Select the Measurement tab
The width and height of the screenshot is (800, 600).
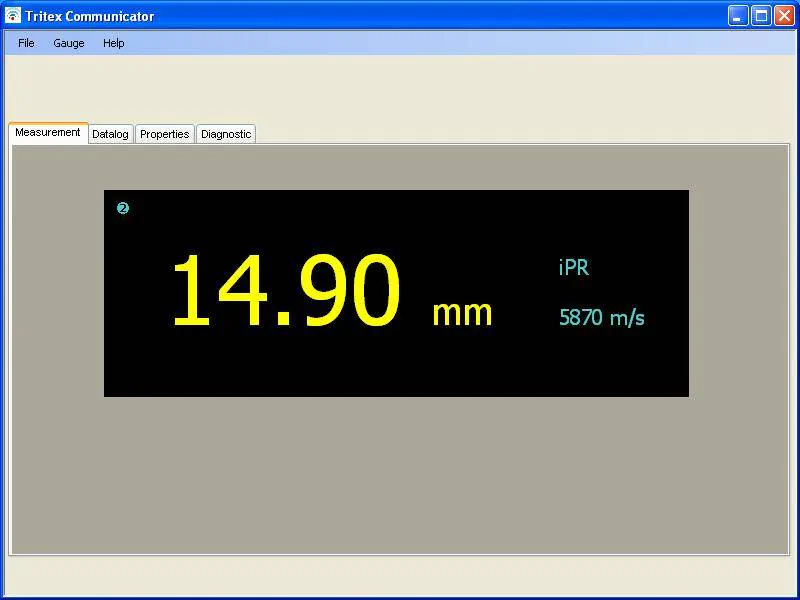point(48,133)
